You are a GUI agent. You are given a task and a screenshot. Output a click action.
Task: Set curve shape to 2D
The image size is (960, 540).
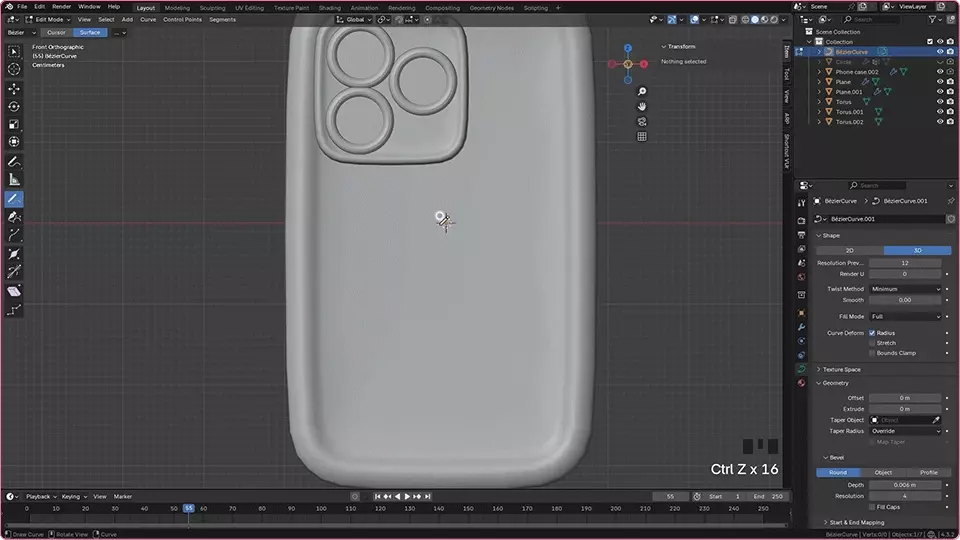[x=850, y=250]
